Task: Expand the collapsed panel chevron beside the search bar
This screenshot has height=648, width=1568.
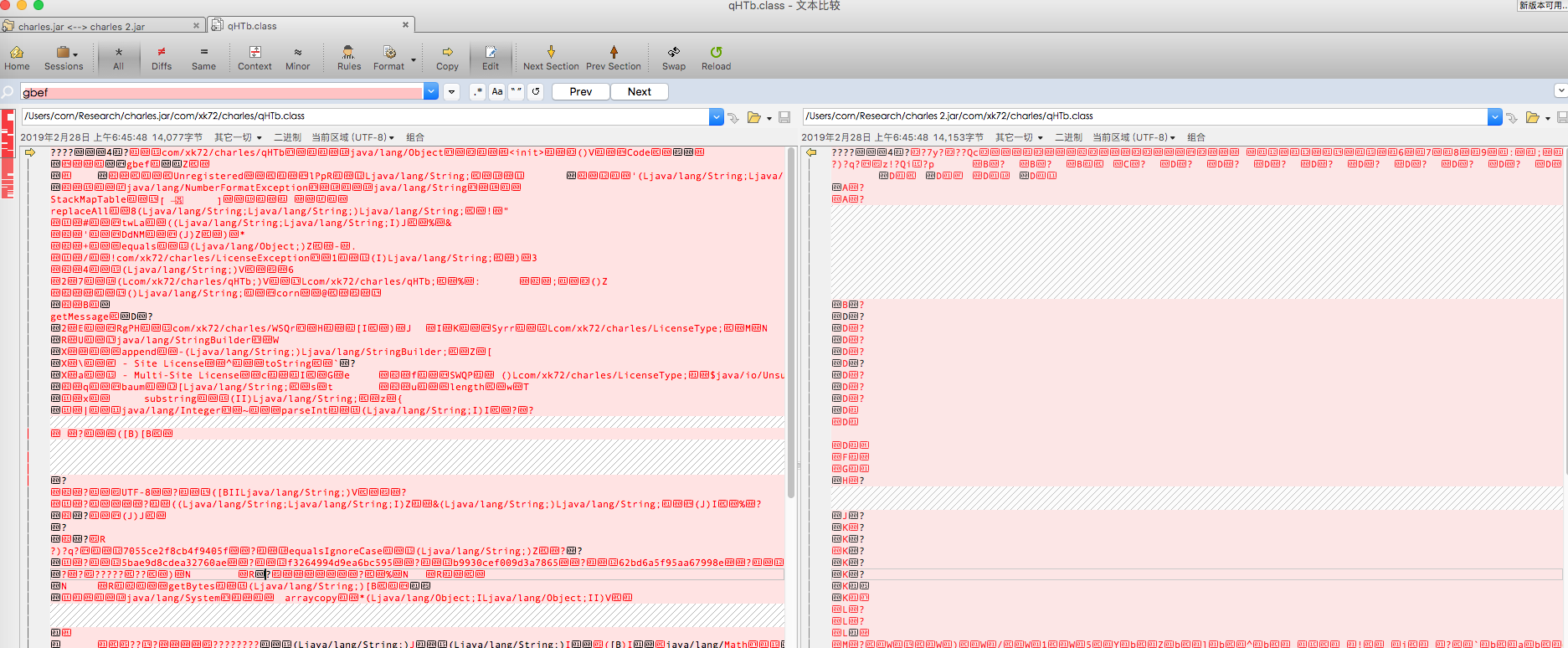Action: (1560, 90)
